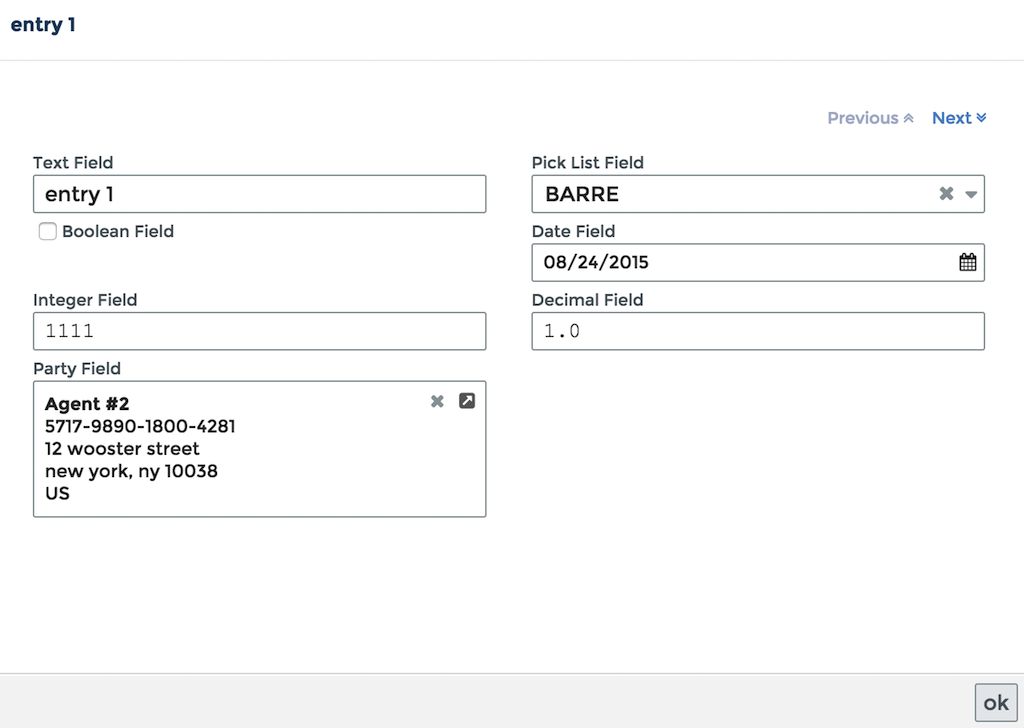
Task: Click the Party Field label
Action: tap(77, 368)
